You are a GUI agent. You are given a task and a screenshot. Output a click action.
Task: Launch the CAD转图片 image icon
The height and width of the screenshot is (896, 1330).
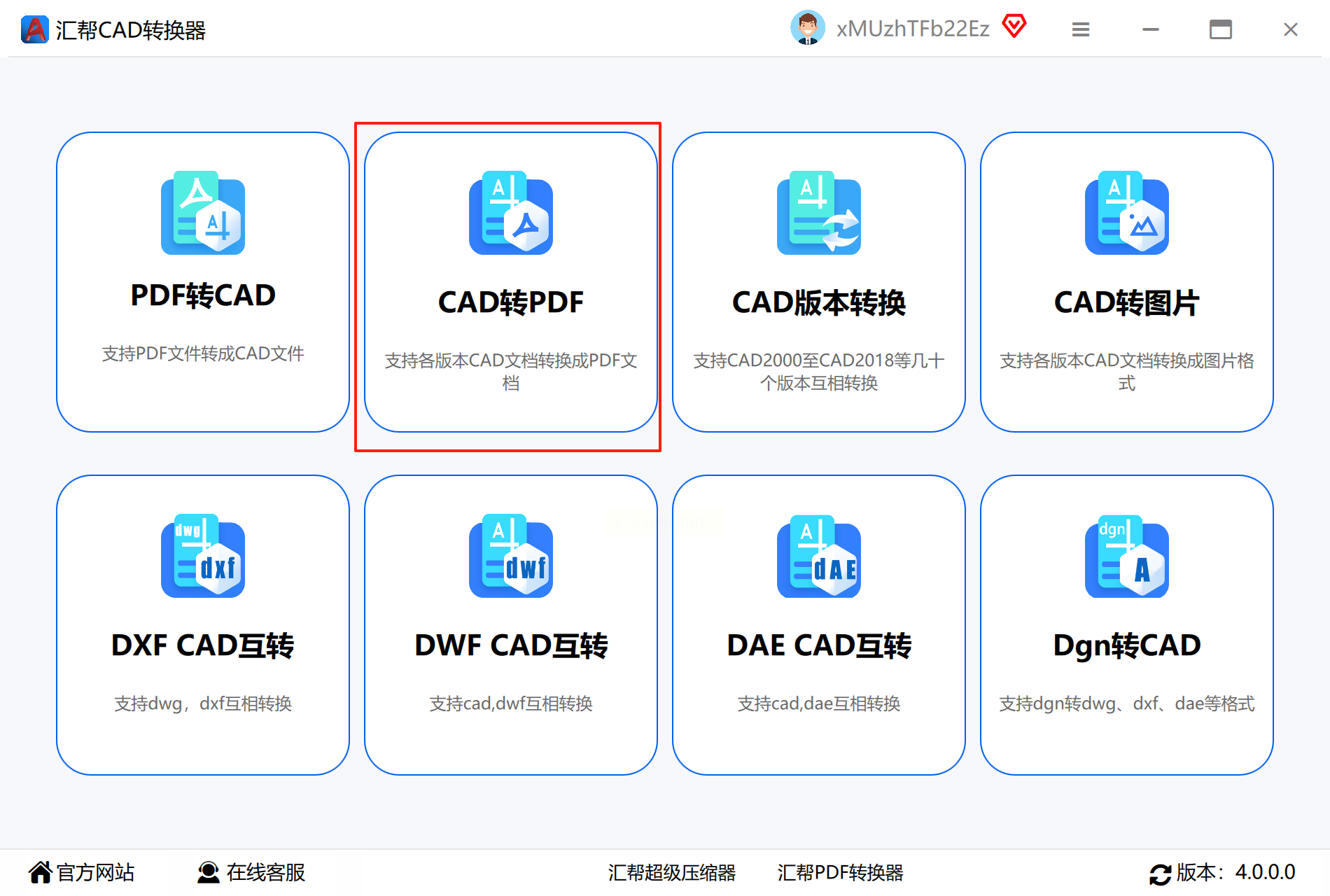coord(1127,213)
